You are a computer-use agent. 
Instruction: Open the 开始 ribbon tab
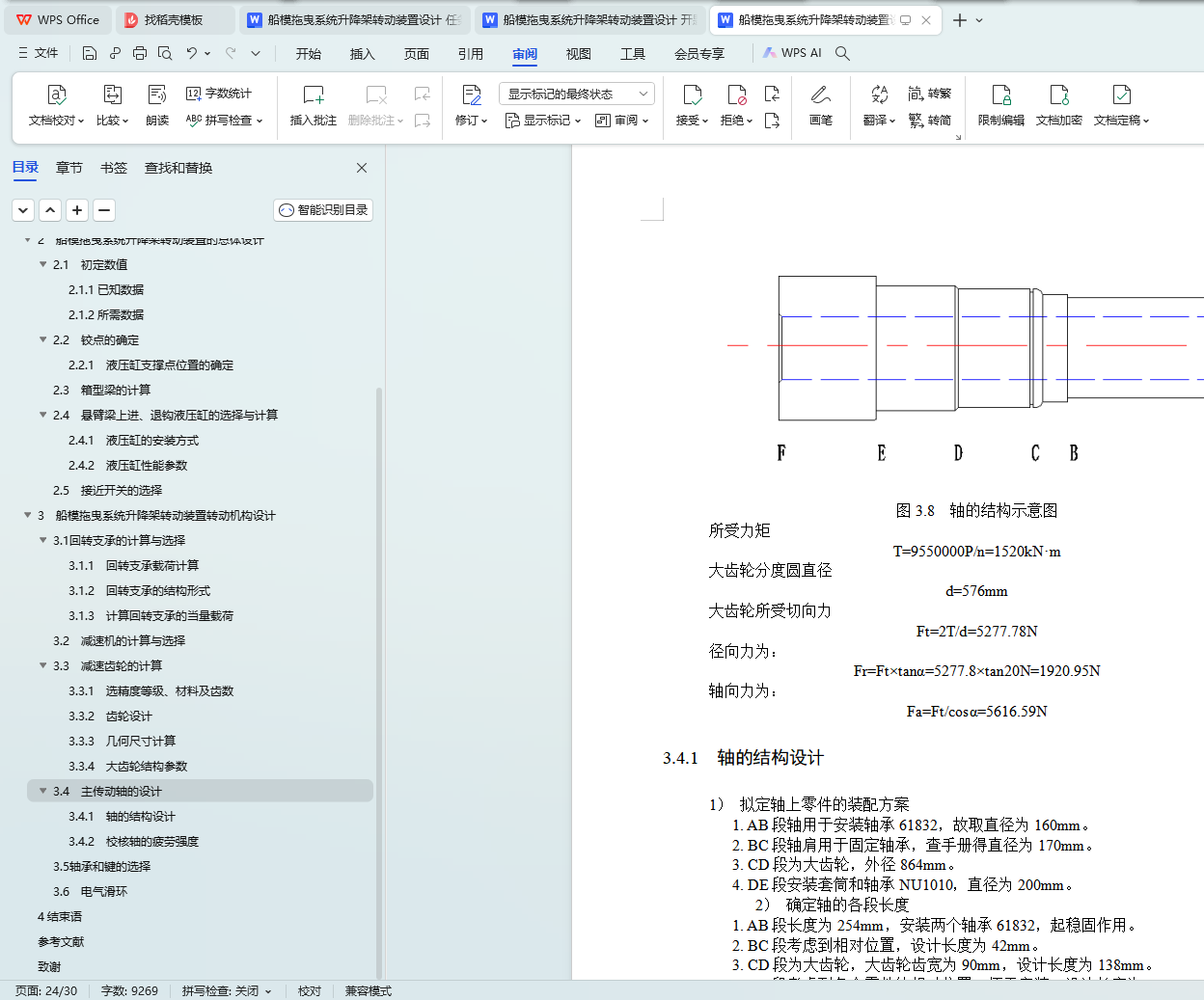309,54
